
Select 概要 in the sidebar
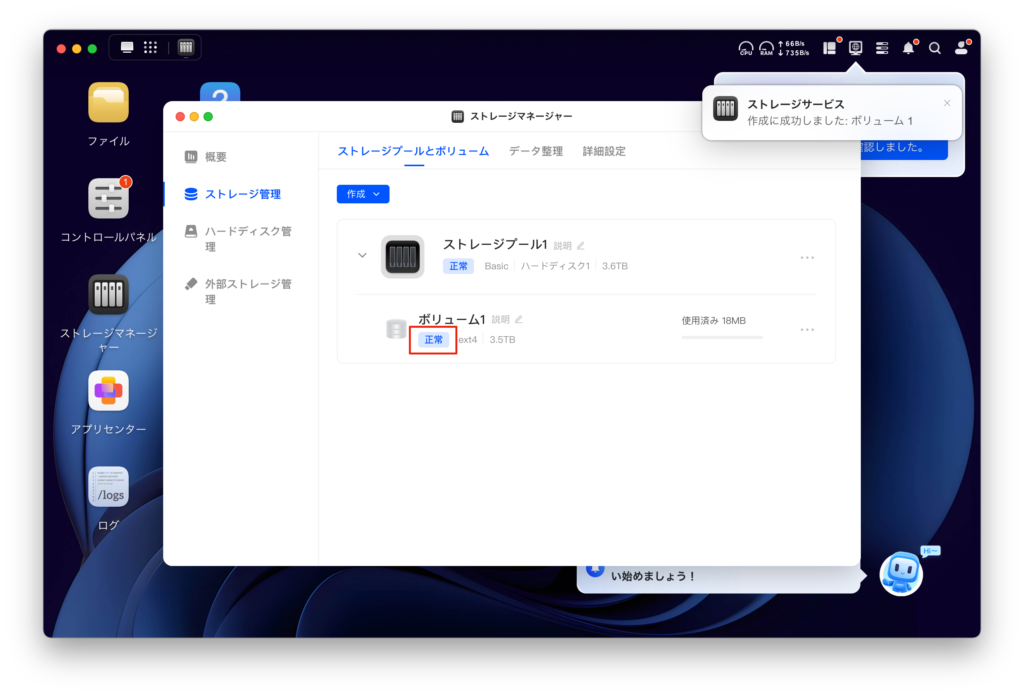tap(215, 157)
